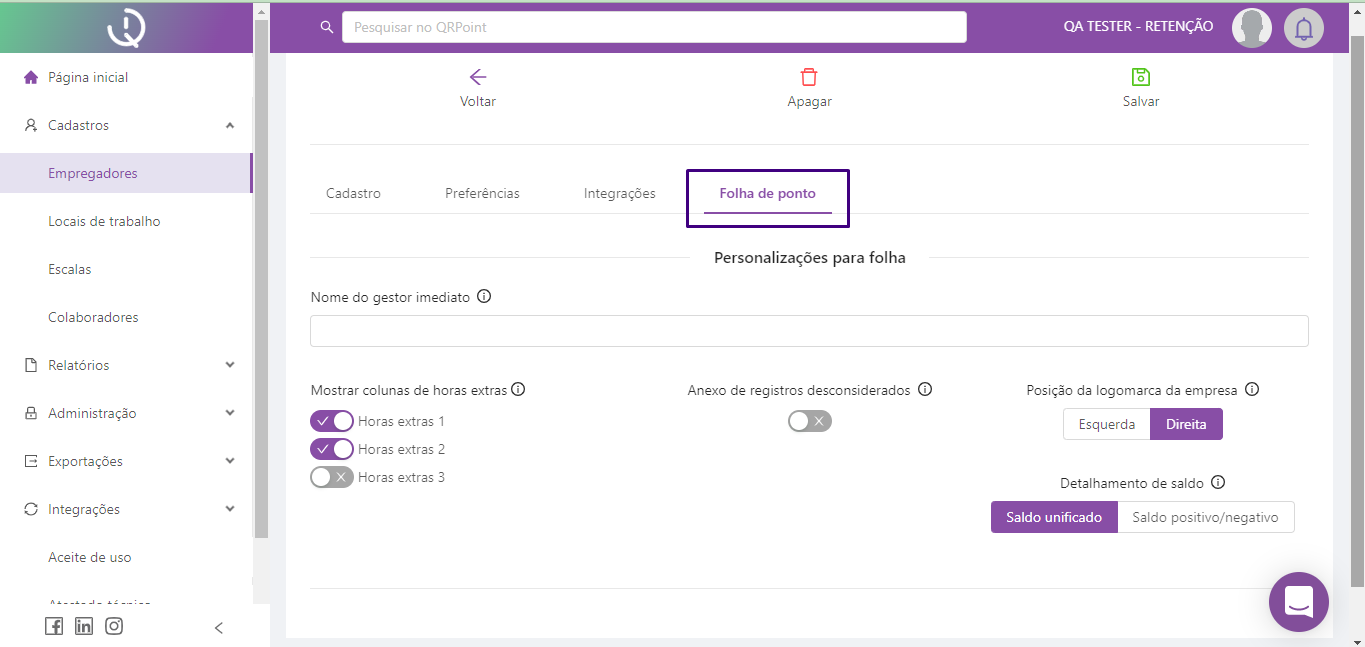The width and height of the screenshot is (1365, 647).
Task: Select Esquerda logo position button
Action: click(1106, 424)
